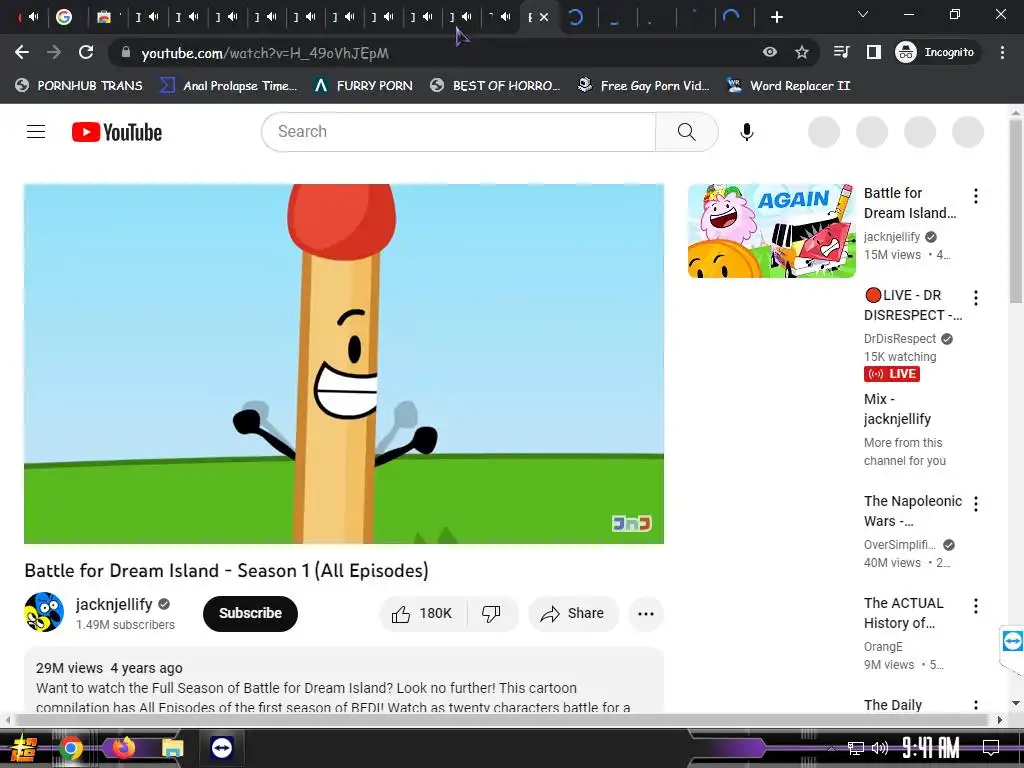The width and height of the screenshot is (1024, 768).
Task: Like the video with the thumbs-up button
Action: (x=423, y=613)
